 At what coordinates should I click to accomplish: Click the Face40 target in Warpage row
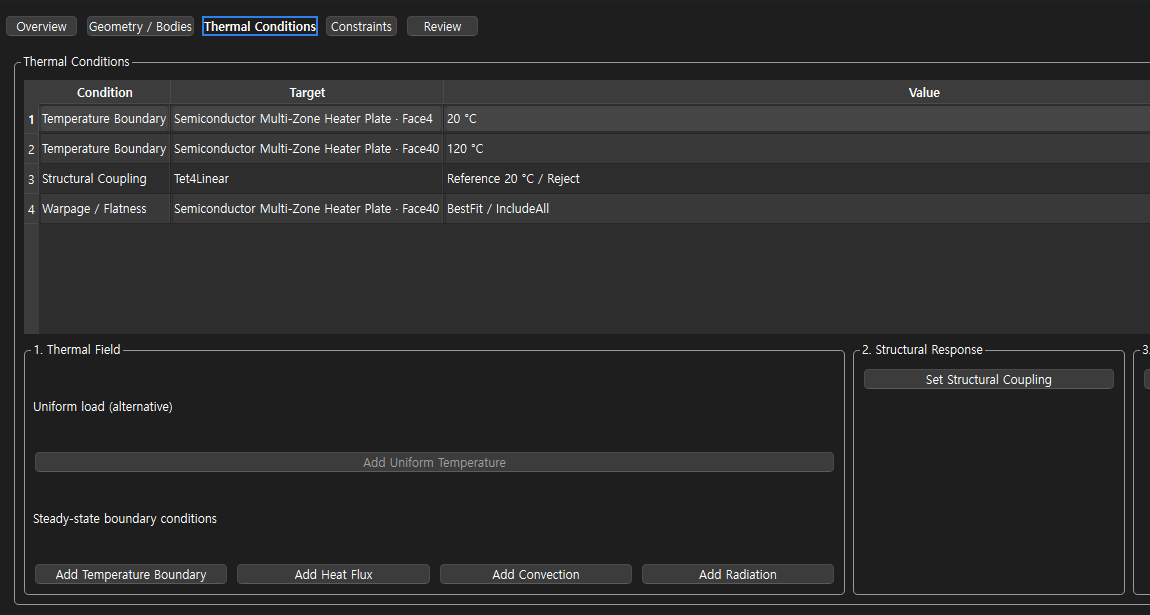click(x=307, y=209)
